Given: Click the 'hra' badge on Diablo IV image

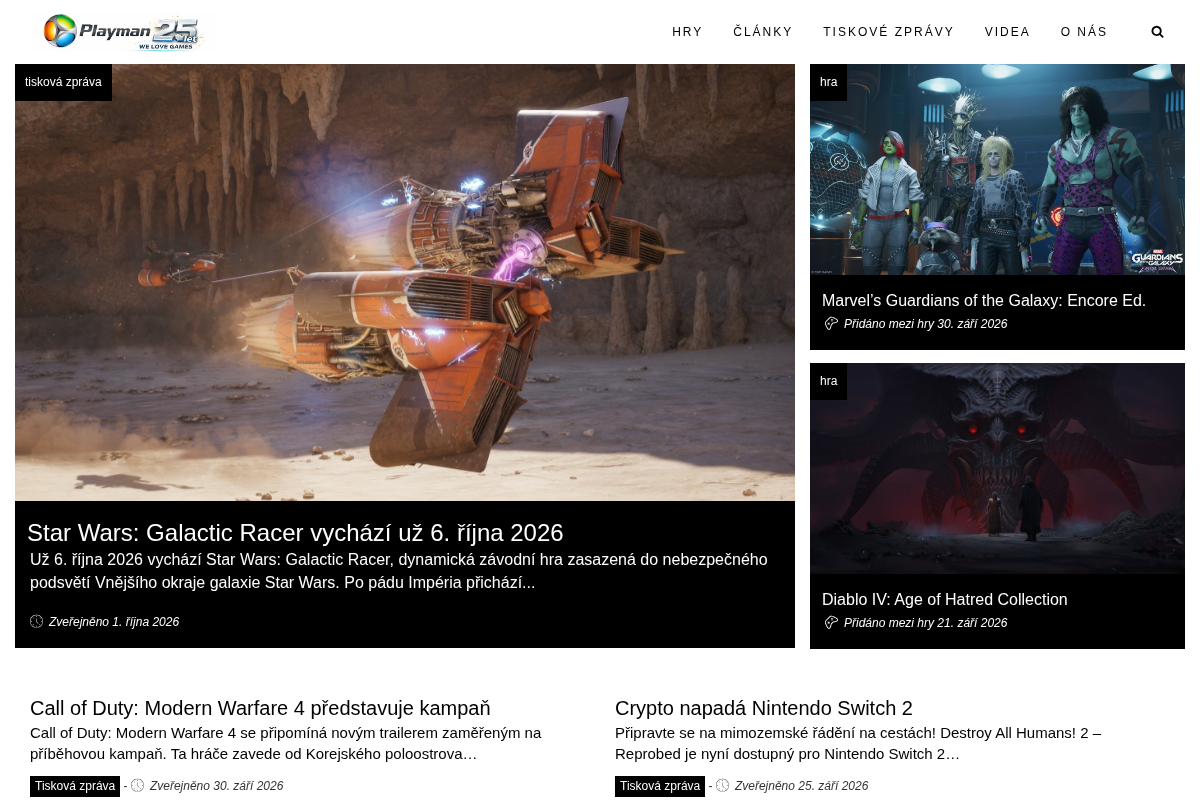Looking at the screenshot, I should 828,381.
